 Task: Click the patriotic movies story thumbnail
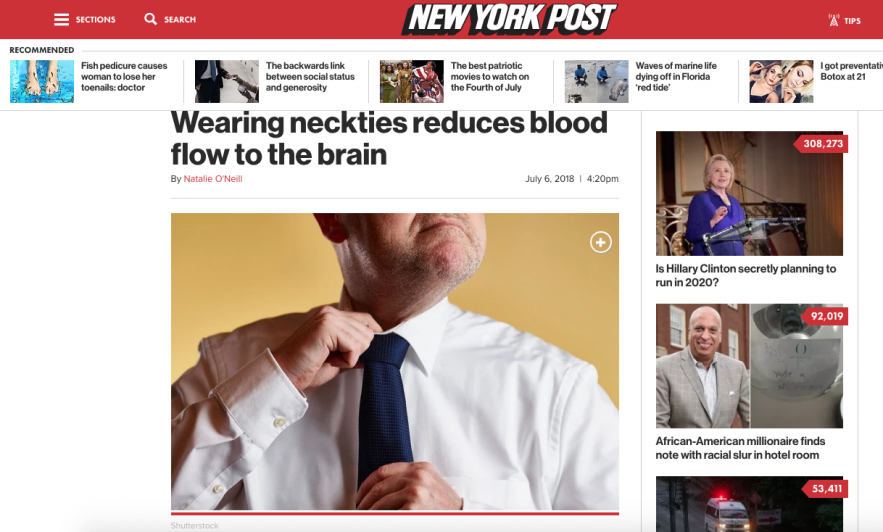[x=412, y=82]
